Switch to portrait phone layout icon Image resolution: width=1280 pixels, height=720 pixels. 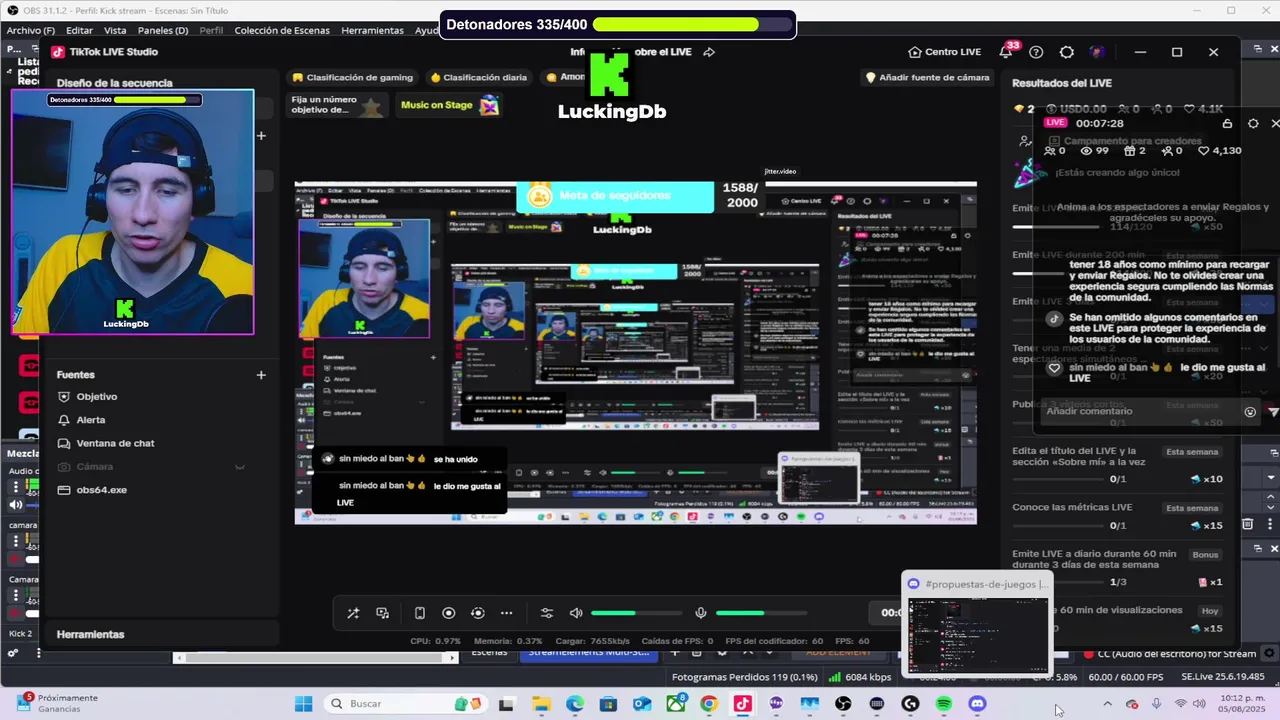tap(420, 613)
